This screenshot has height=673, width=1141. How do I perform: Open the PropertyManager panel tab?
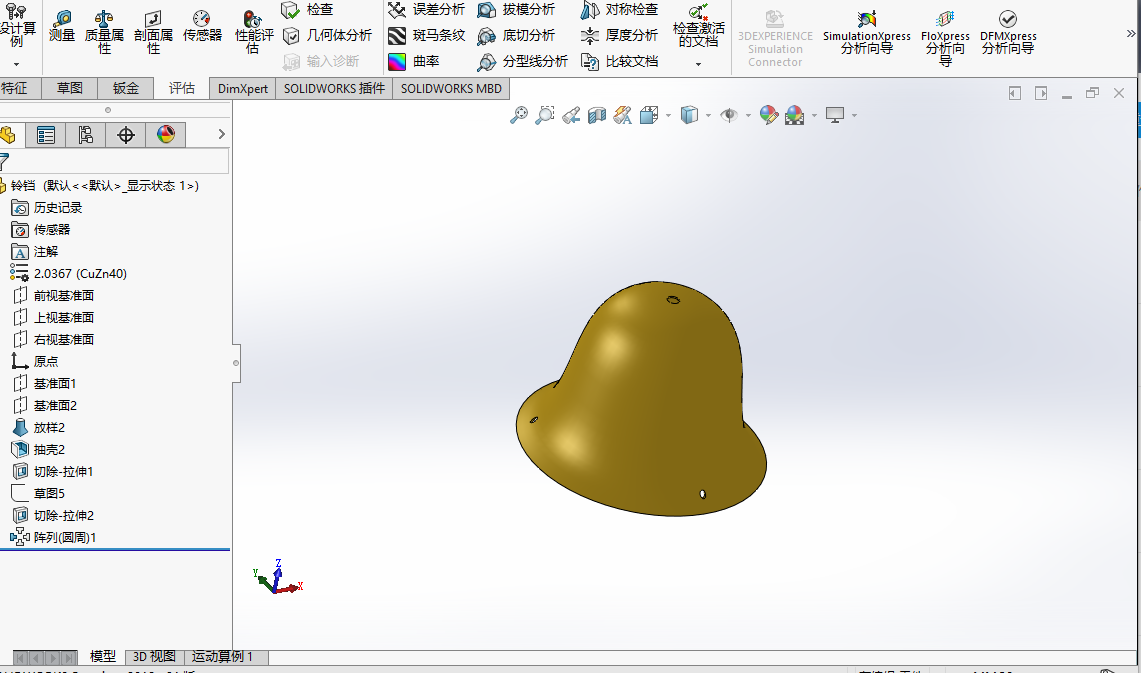[46, 135]
